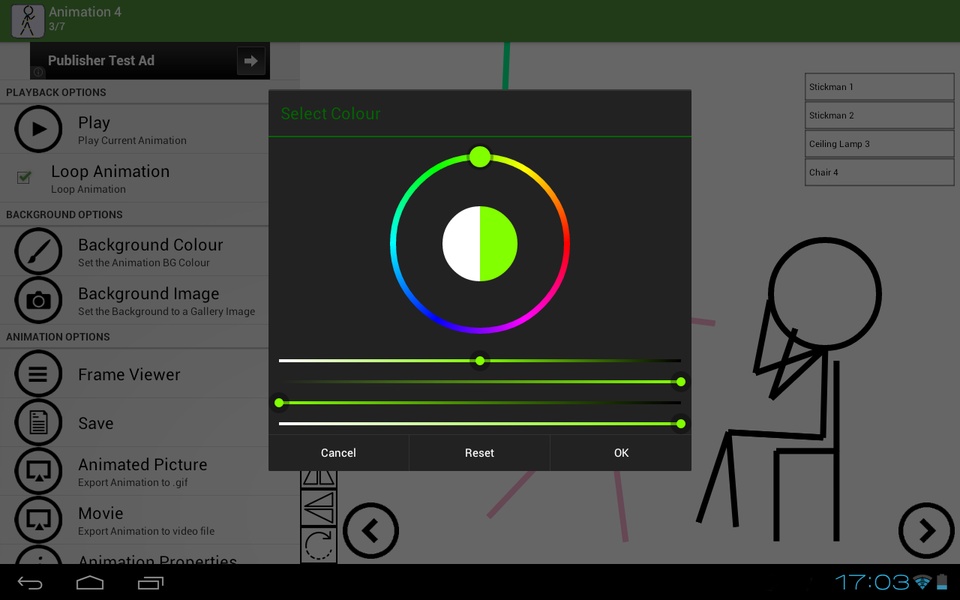960x600 pixels.
Task: Select Stickman 1 in object list
Action: point(879,87)
